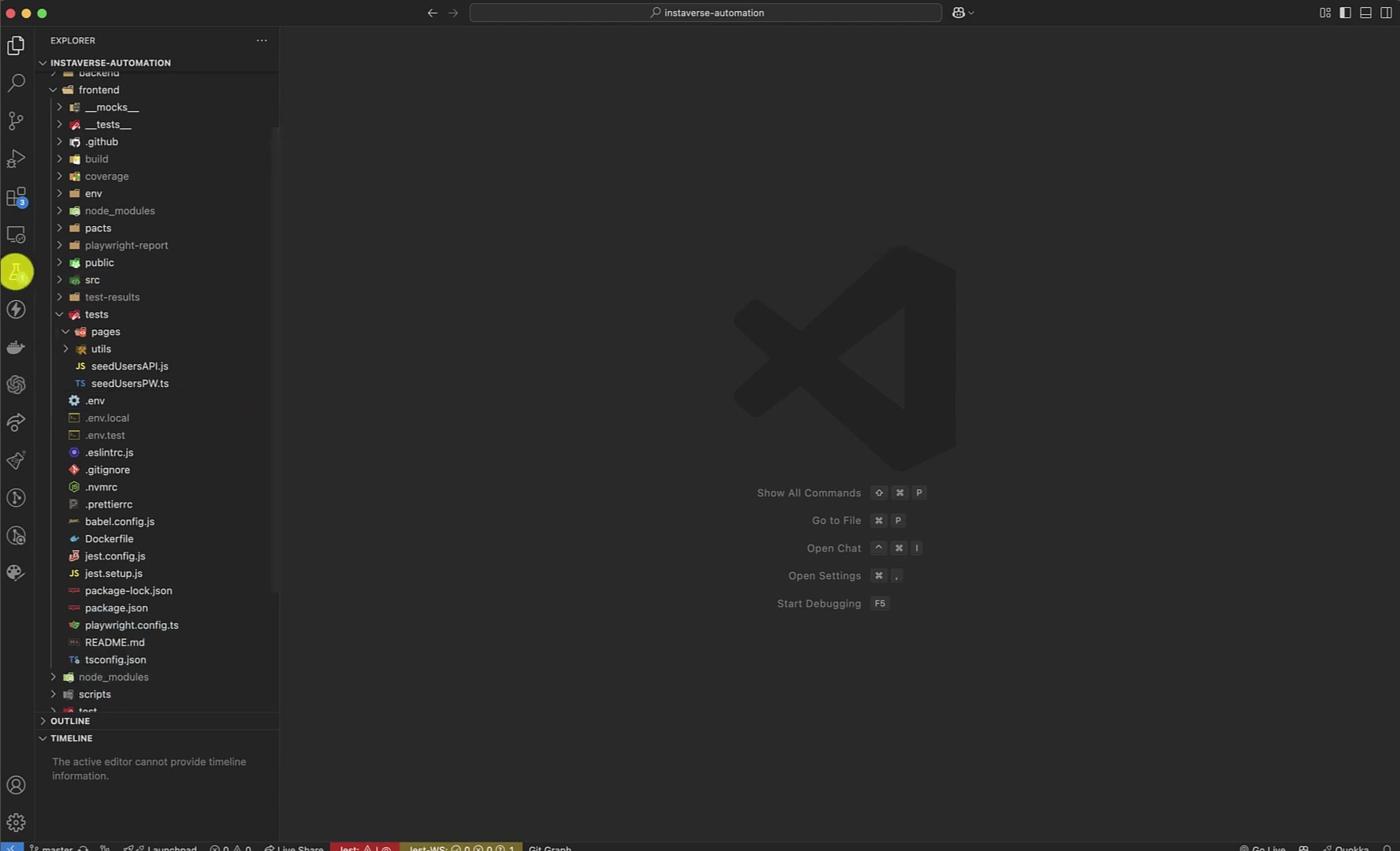Toggle Secondary Side Bar visibility
This screenshot has height=851, width=1400.
[1387, 13]
